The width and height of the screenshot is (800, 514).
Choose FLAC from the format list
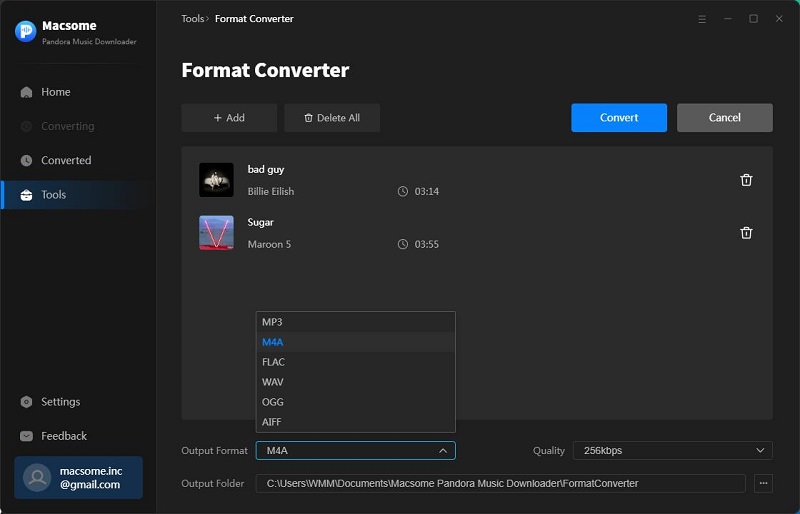356,362
